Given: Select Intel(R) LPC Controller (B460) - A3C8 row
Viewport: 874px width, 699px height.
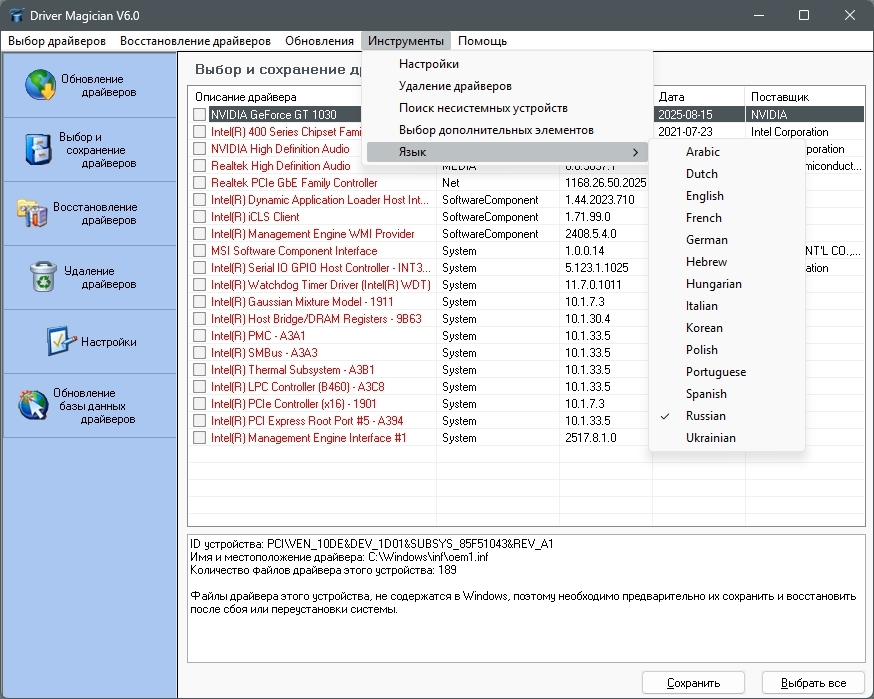Looking at the screenshot, I should [x=297, y=387].
